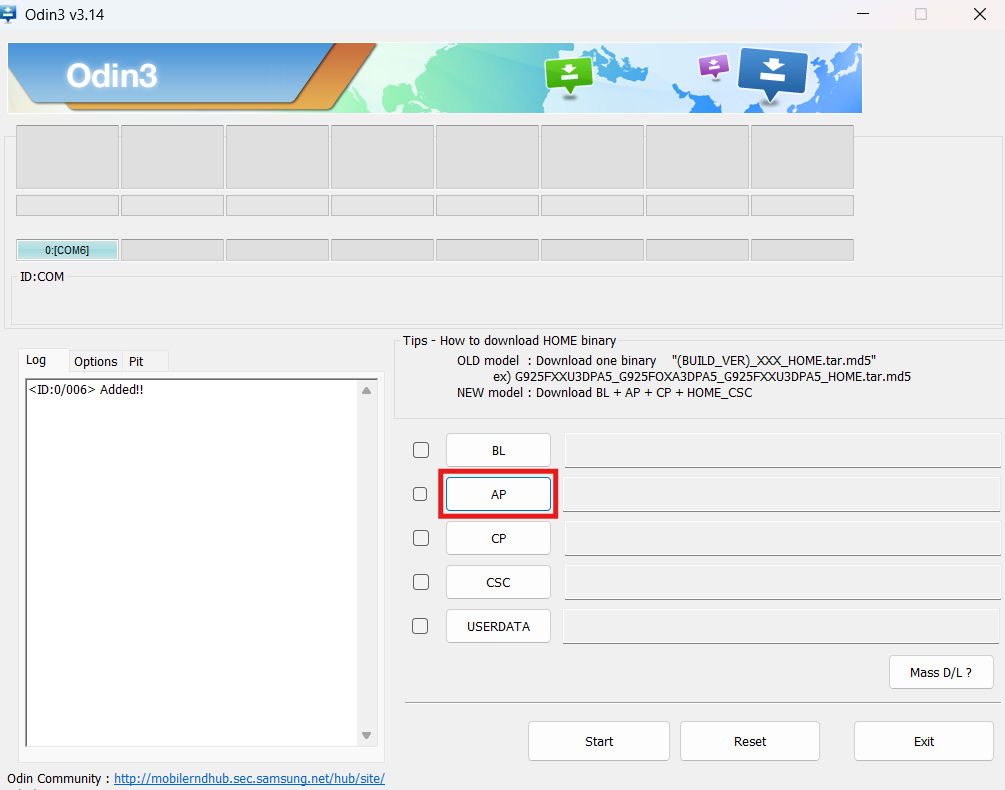Click the CSC file path field
The height and width of the screenshot is (790, 1005).
pos(783,582)
